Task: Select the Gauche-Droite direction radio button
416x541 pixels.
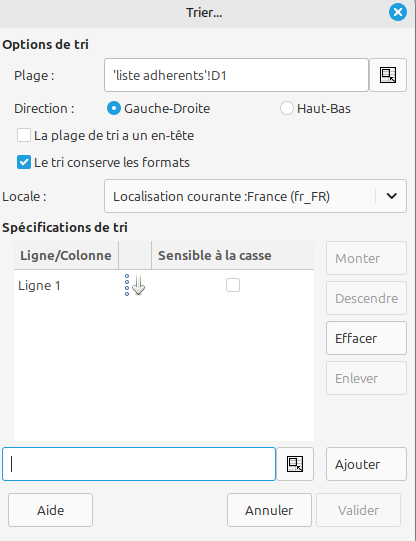Action: tap(114, 108)
